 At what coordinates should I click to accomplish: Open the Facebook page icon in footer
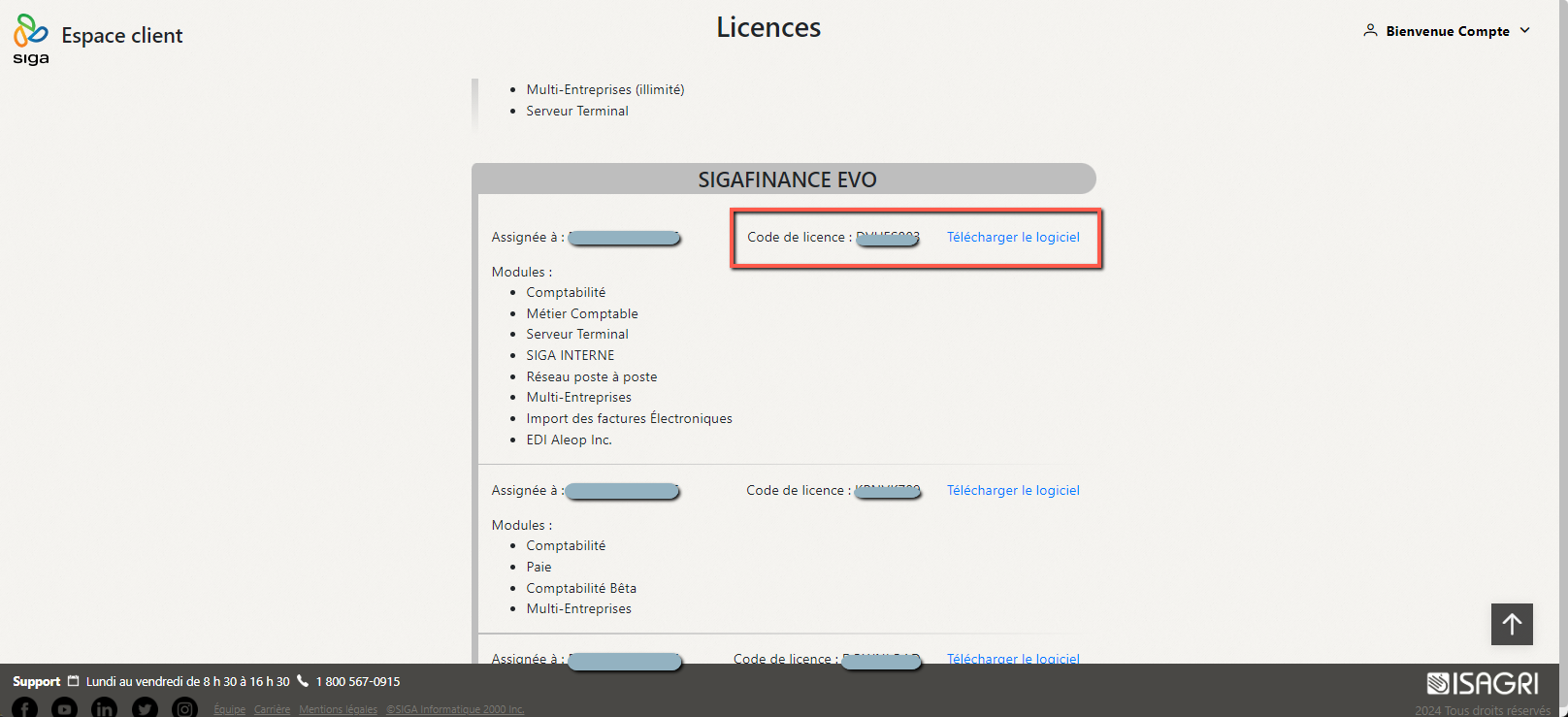tap(25, 708)
